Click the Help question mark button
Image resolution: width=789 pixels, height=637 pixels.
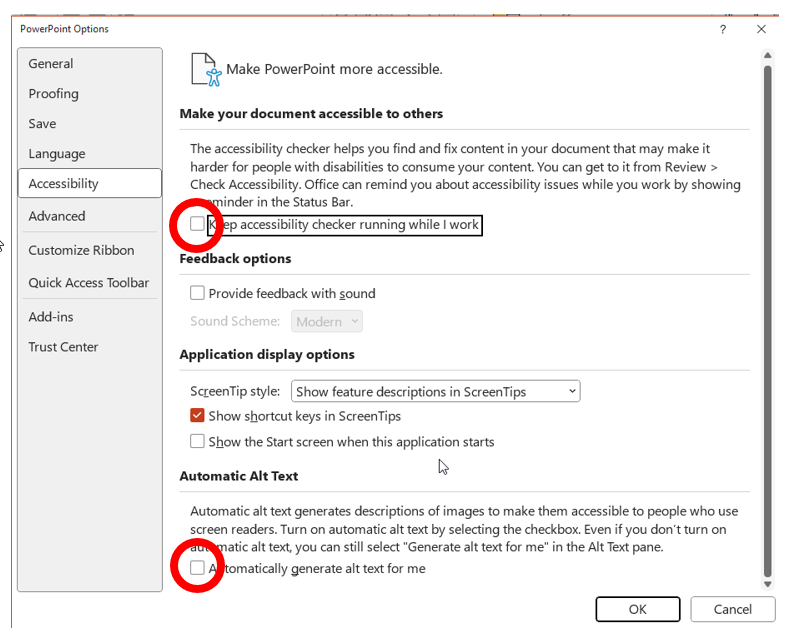click(723, 30)
